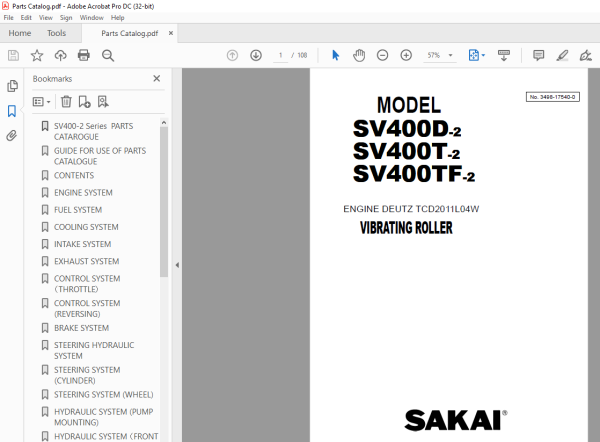Click the upload to cloud icon
The height and width of the screenshot is (442, 600).
tap(60, 55)
